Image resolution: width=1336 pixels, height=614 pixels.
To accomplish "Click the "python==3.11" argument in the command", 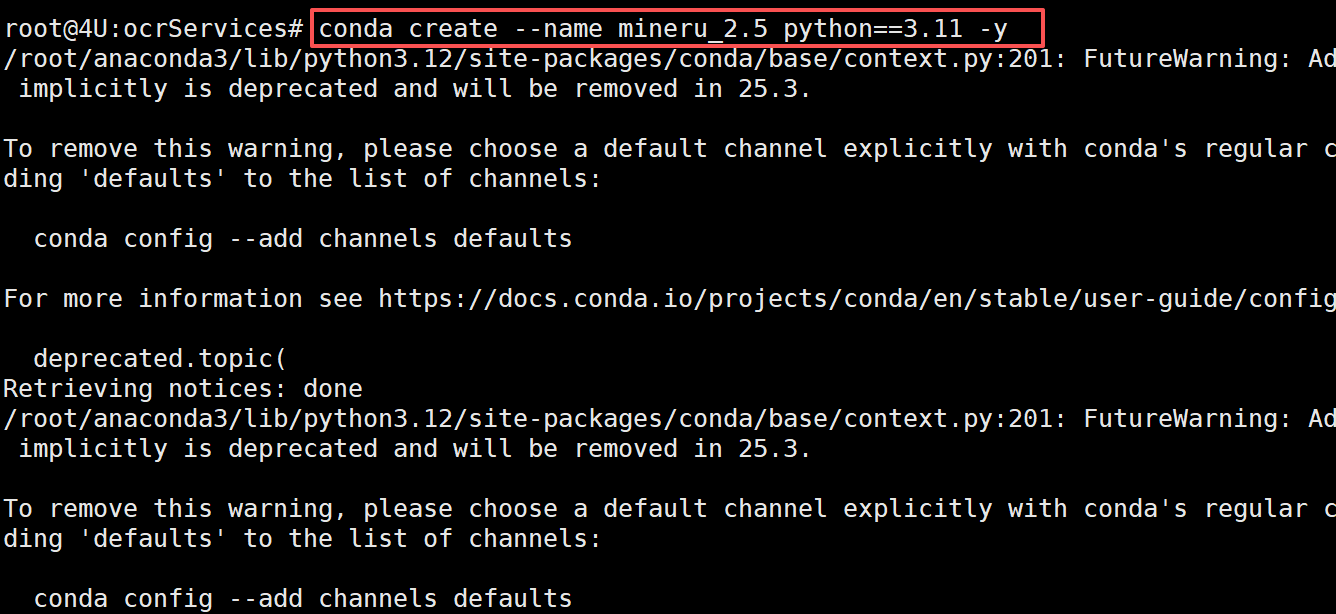I will [x=872, y=28].
